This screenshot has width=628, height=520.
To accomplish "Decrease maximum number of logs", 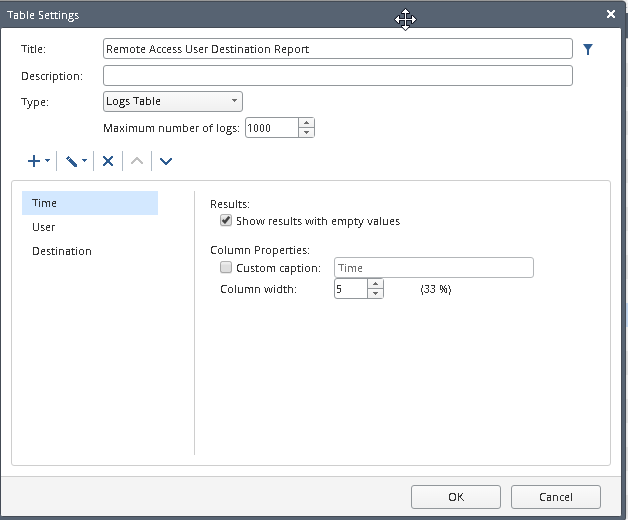I will click(x=306, y=132).
